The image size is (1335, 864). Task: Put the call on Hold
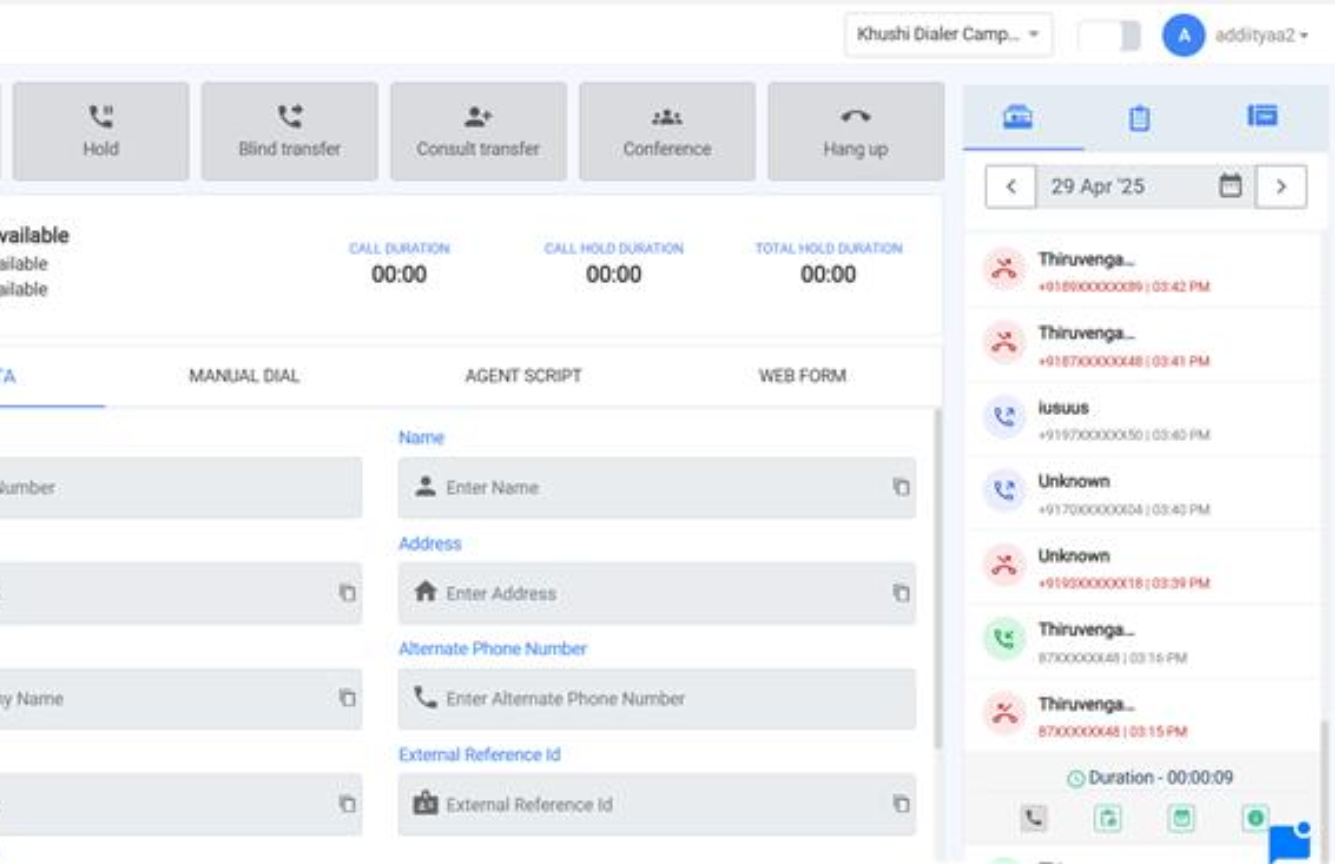pyautogui.click(x=101, y=132)
